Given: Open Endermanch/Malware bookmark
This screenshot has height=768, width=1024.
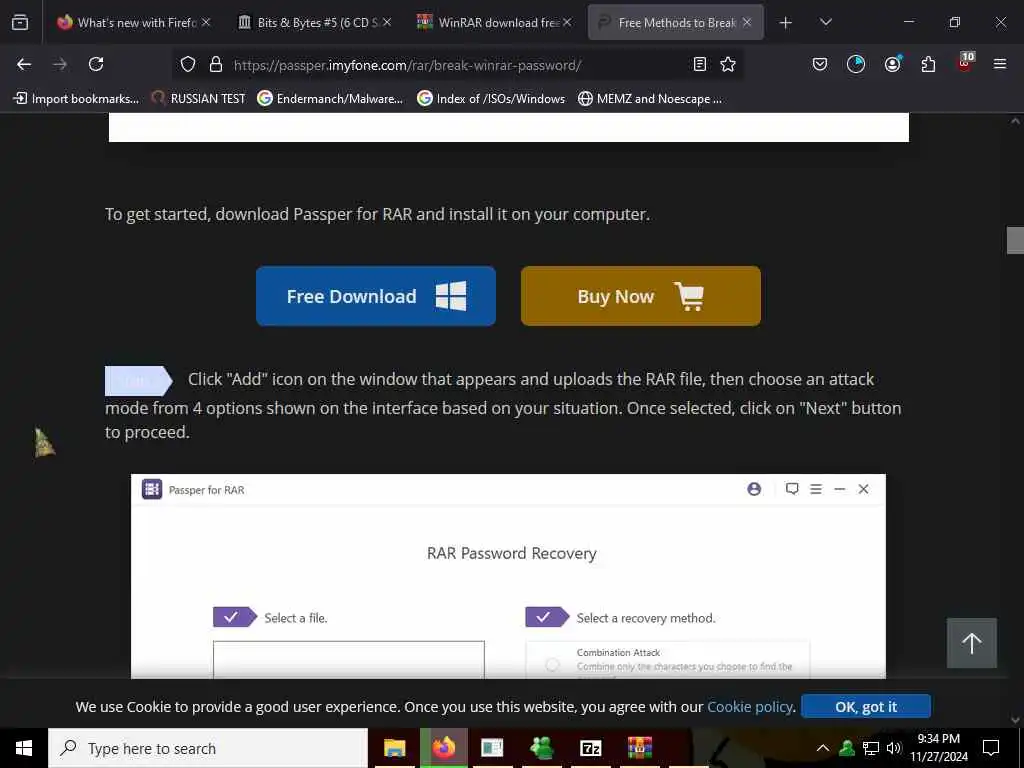Looking at the screenshot, I should pyautogui.click(x=330, y=99).
